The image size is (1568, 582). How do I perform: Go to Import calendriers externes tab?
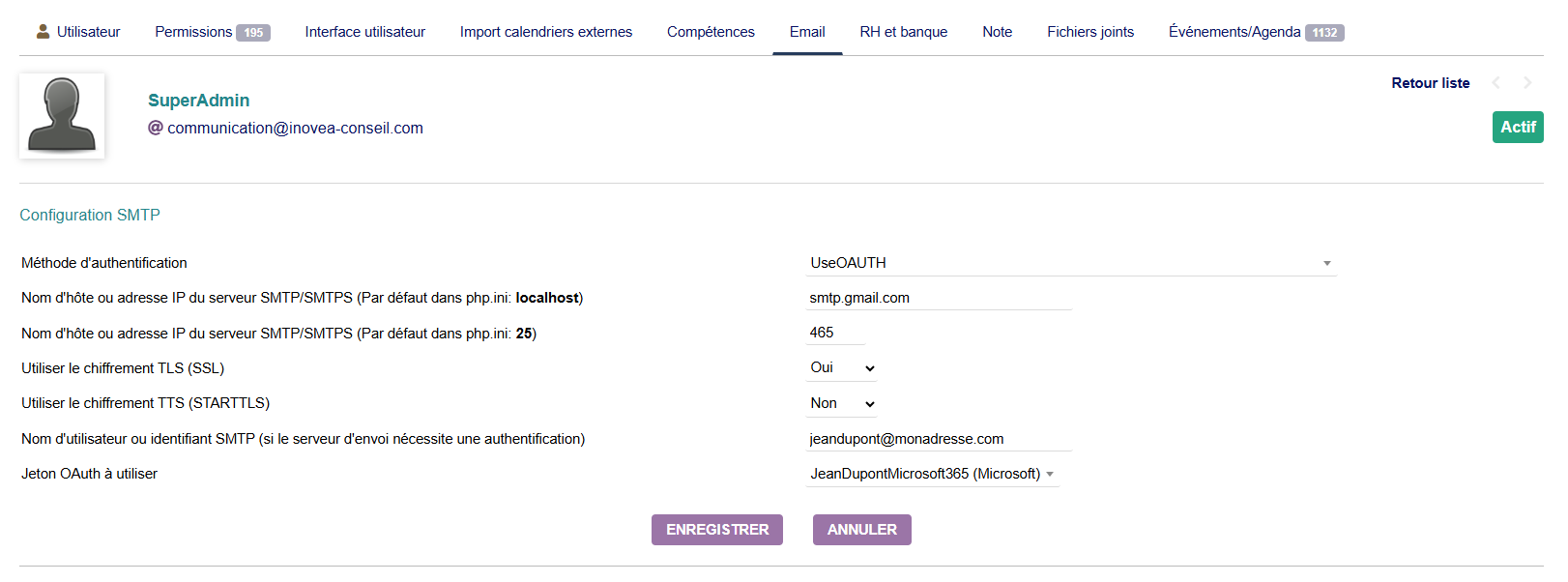545,32
